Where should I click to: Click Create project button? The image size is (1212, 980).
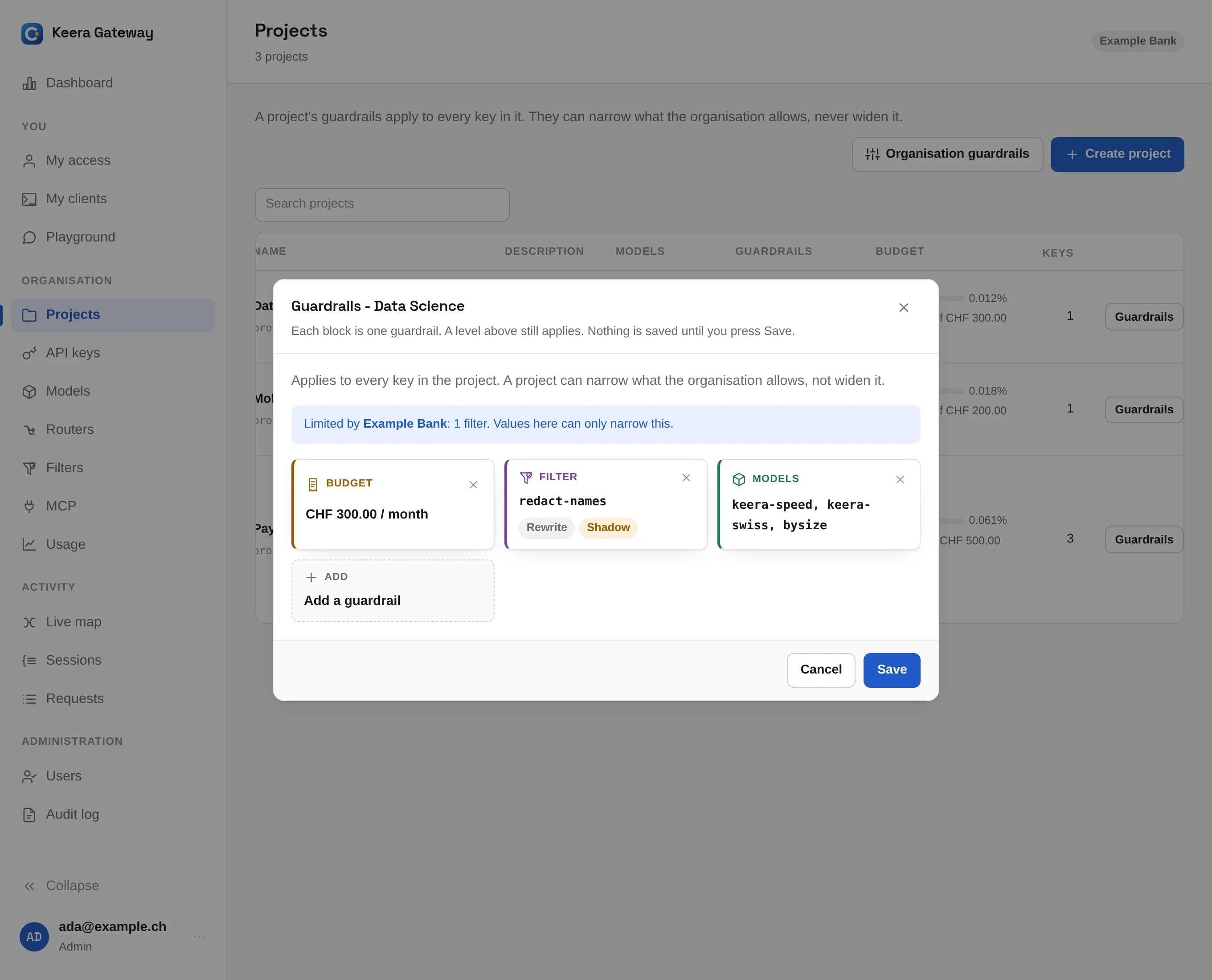1117,154
